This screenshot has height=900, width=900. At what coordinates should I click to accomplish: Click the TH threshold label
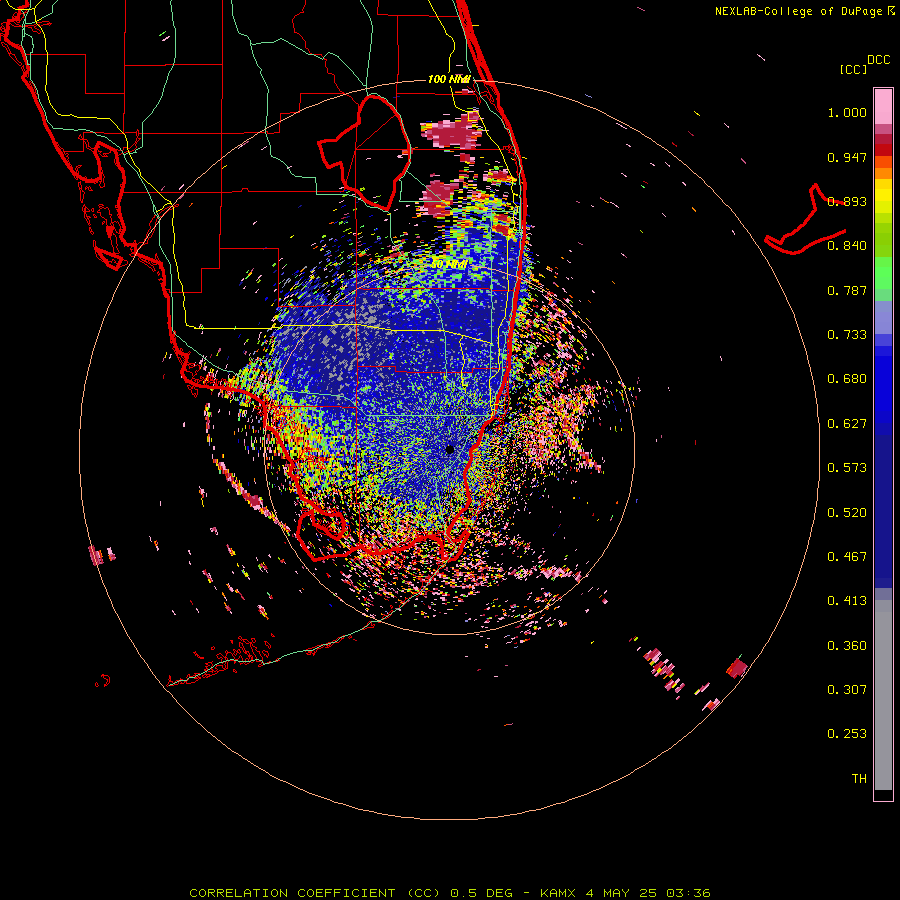click(859, 779)
